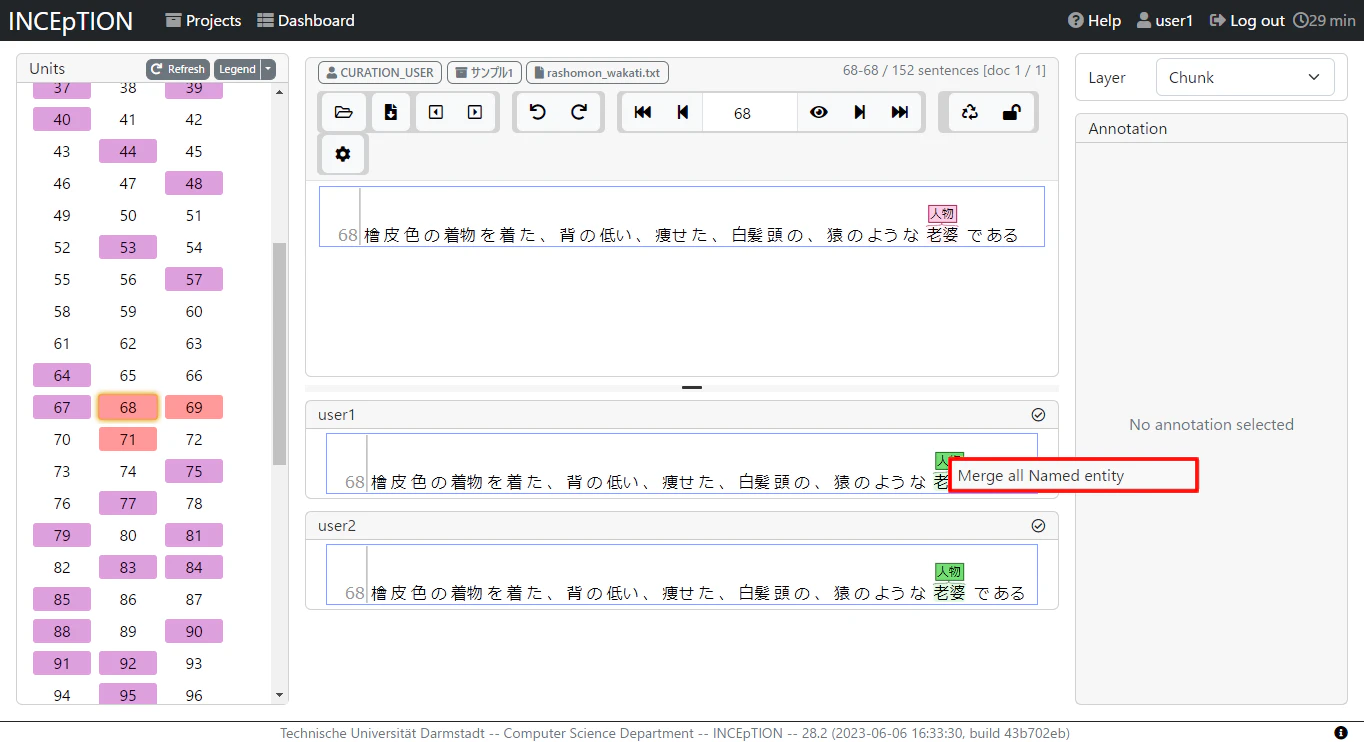Go to the previous page
The width and height of the screenshot is (1364, 742).
(683, 112)
